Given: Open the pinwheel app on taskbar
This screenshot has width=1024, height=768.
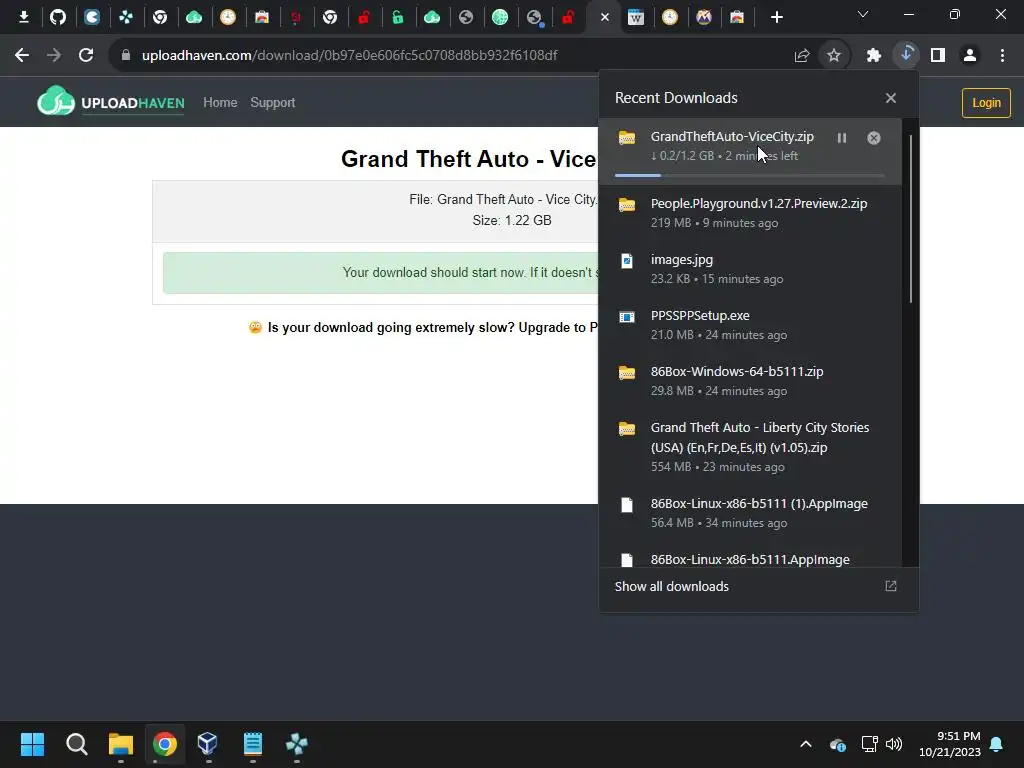Looking at the screenshot, I should tap(296, 744).
